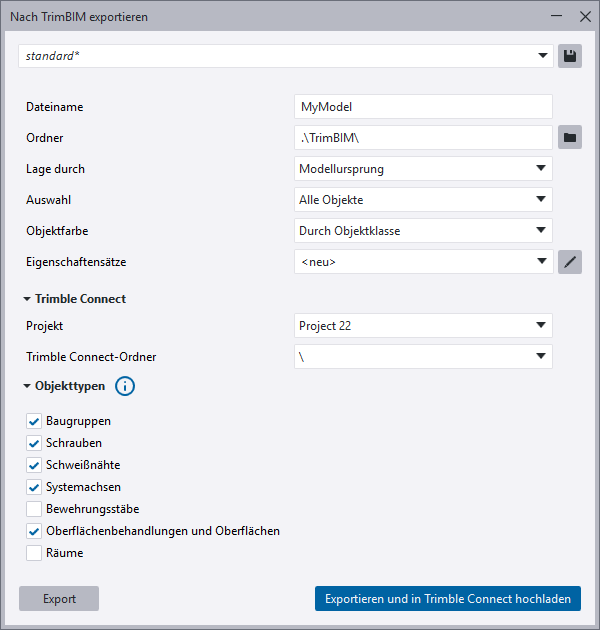Click Exportieren und in Trimble Connect hochladen

pos(447,599)
